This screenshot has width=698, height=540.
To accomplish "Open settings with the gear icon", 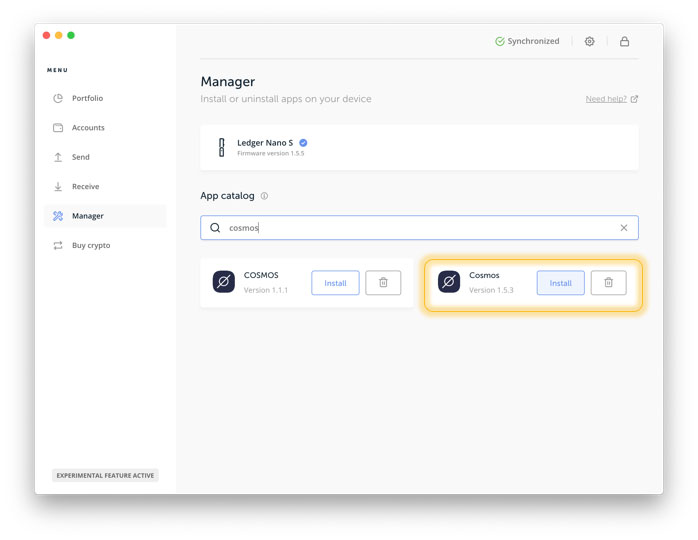I will [x=589, y=41].
